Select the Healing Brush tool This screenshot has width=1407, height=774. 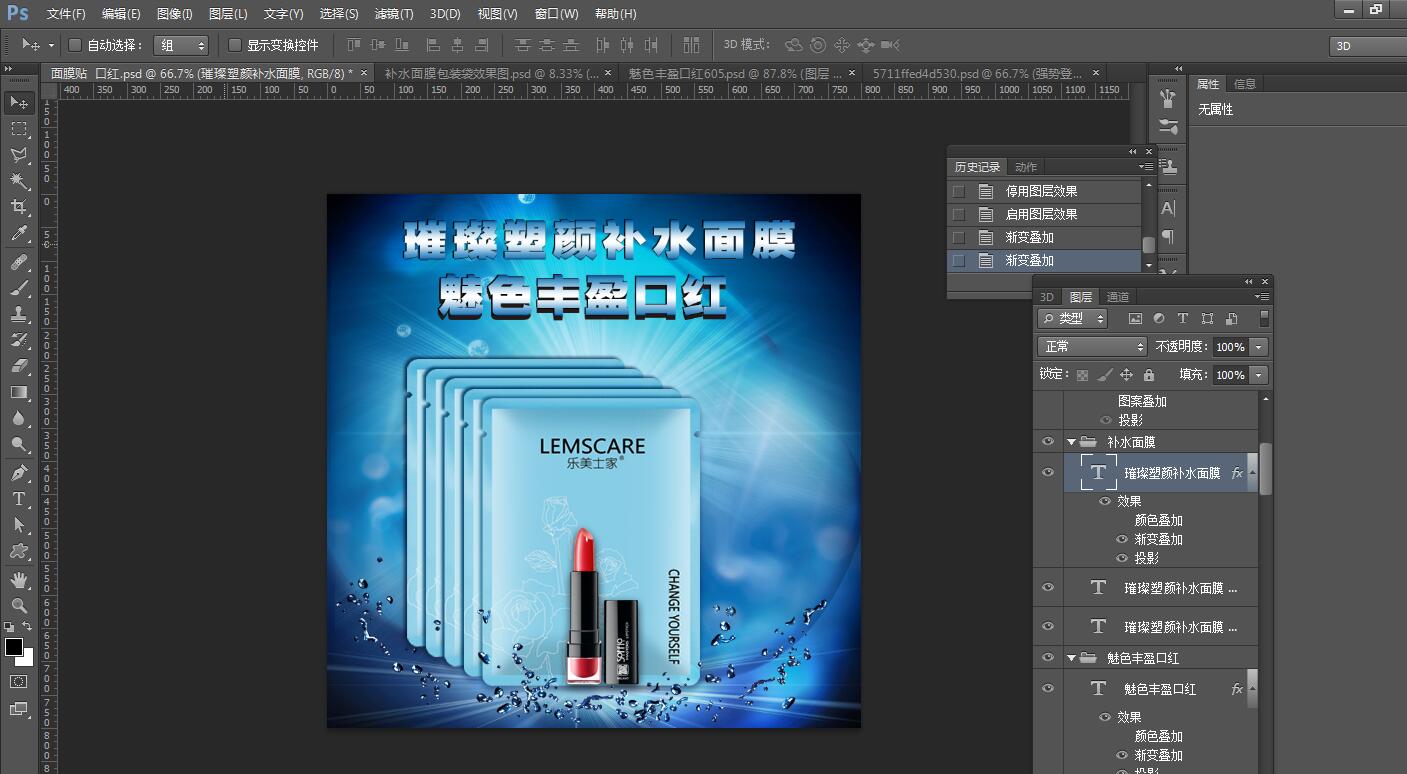19,262
